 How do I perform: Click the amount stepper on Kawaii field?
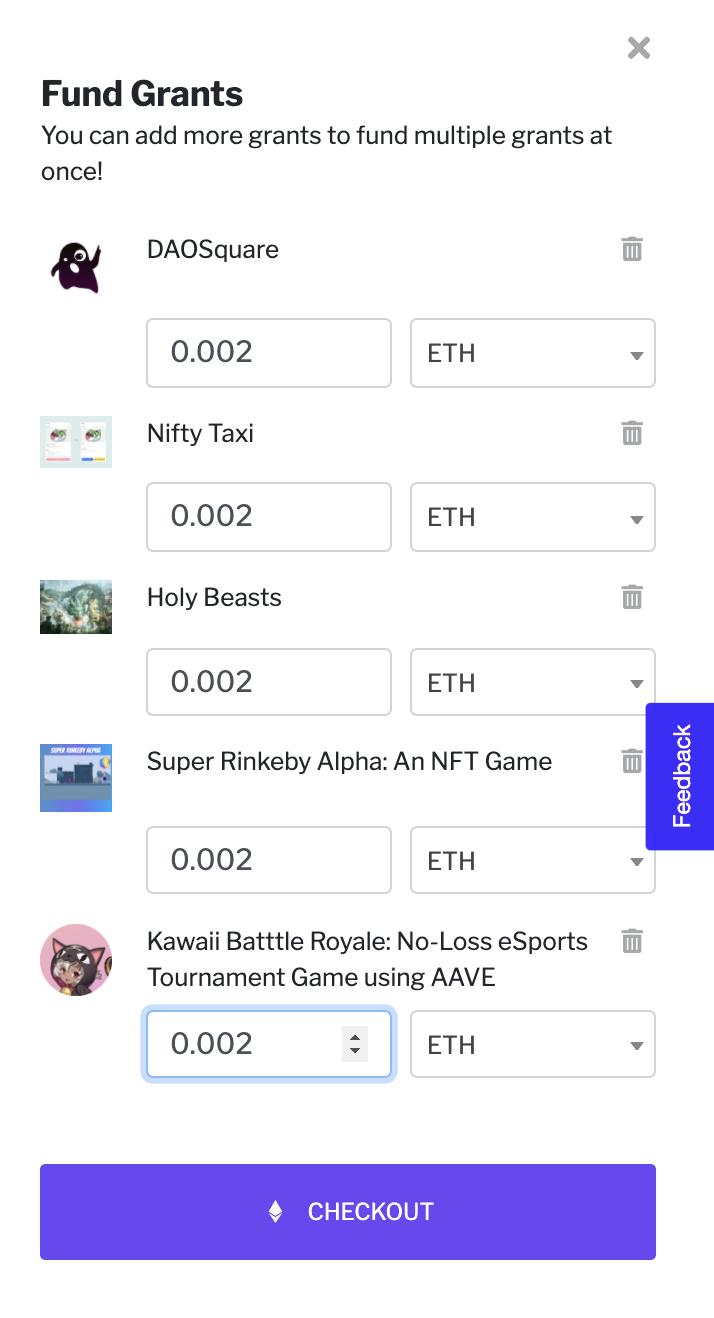point(354,1044)
